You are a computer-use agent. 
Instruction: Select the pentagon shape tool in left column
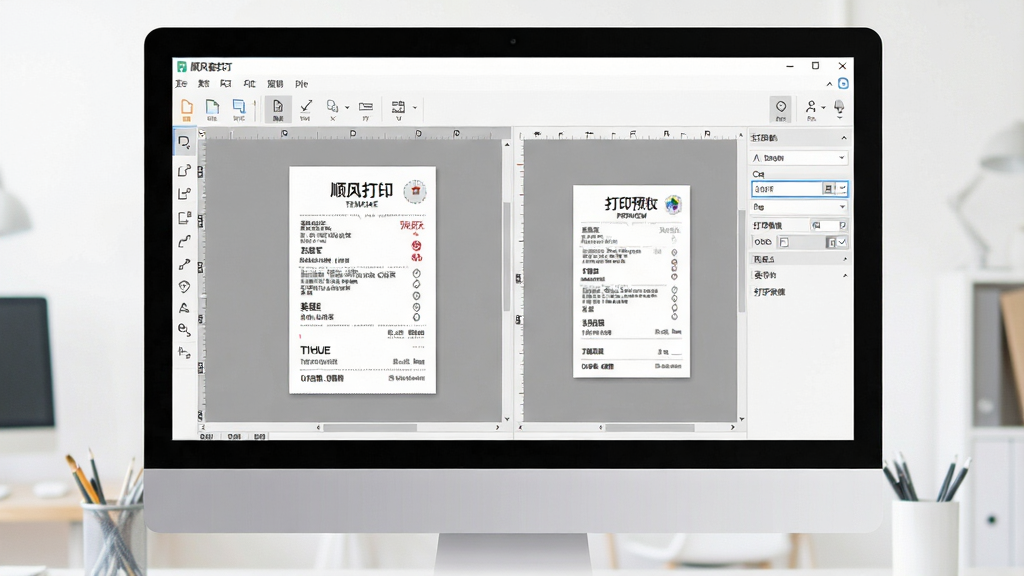184,286
